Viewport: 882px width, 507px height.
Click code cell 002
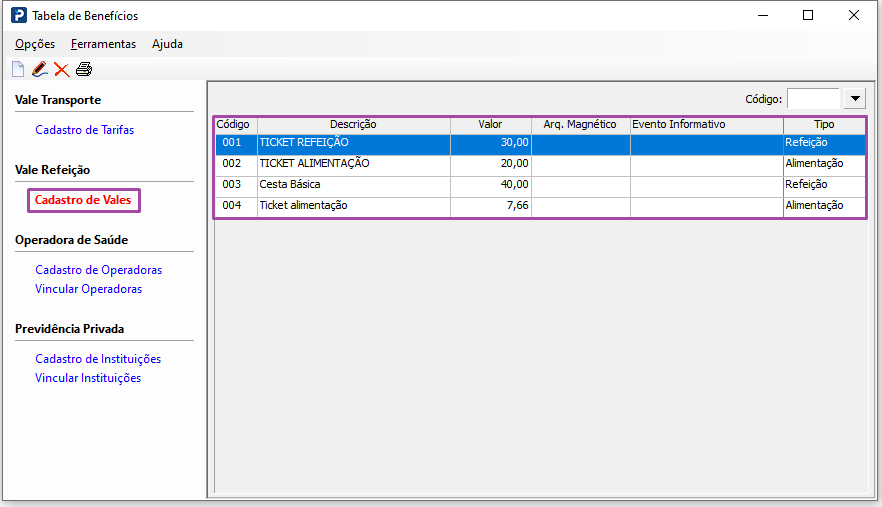236,164
